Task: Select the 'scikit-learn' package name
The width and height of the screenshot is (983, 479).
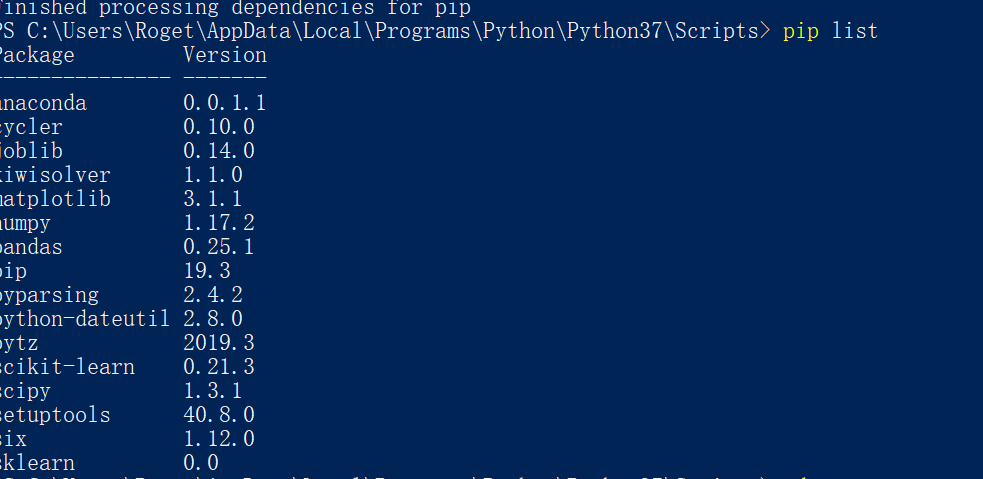Action: click(67, 367)
